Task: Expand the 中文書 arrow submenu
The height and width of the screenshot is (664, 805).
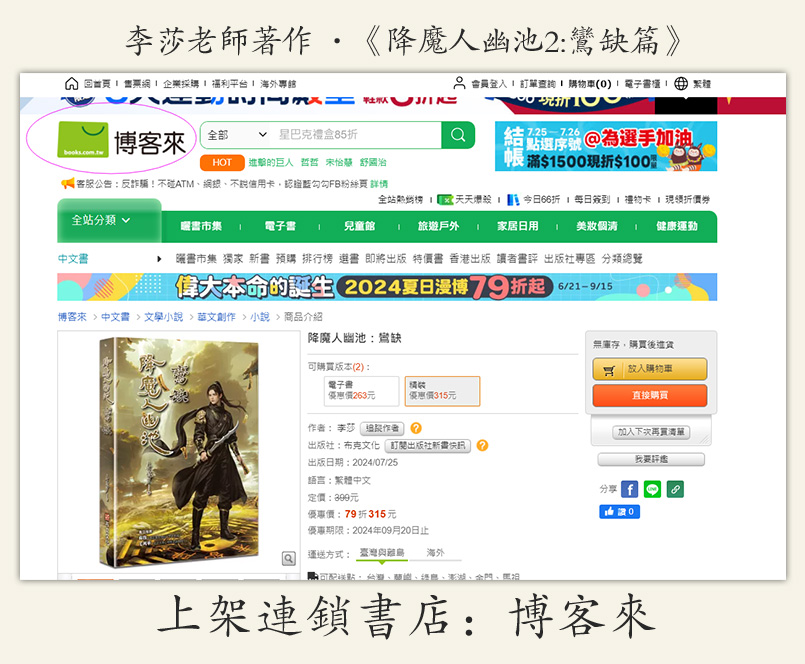Action: (159, 259)
